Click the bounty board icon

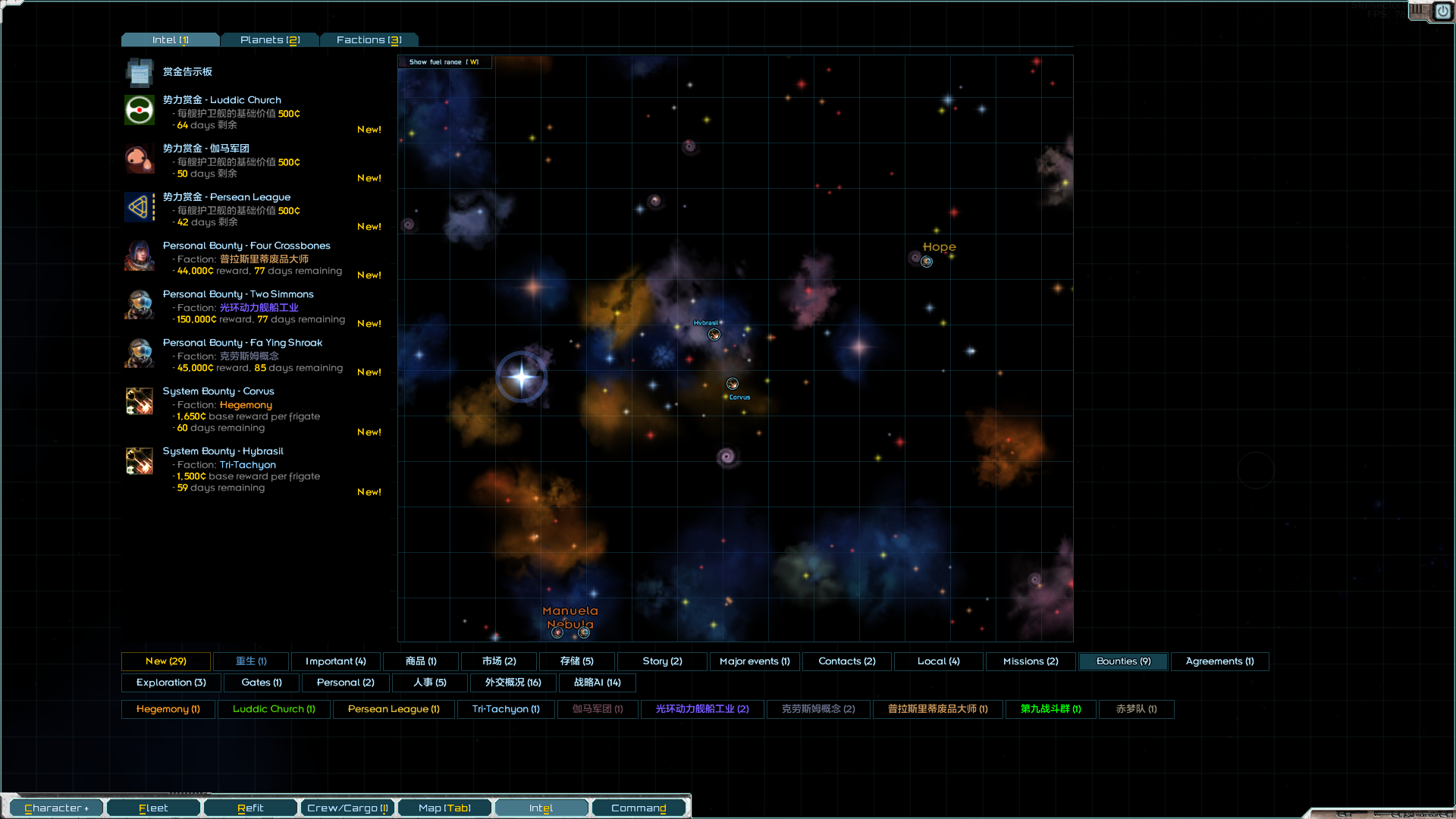(140, 73)
